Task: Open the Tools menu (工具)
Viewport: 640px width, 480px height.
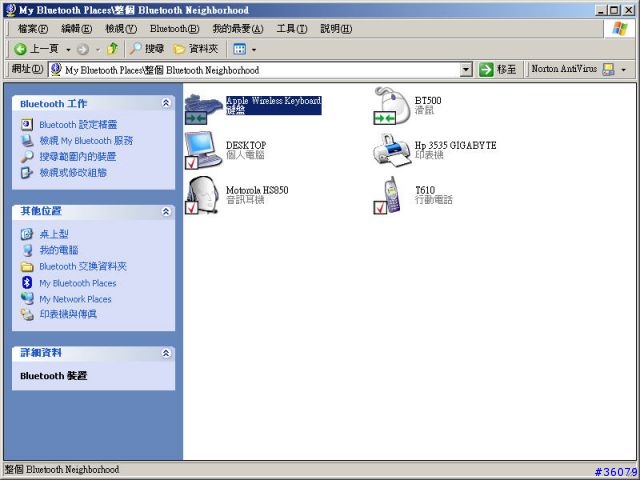Action: pyautogui.click(x=292, y=29)
